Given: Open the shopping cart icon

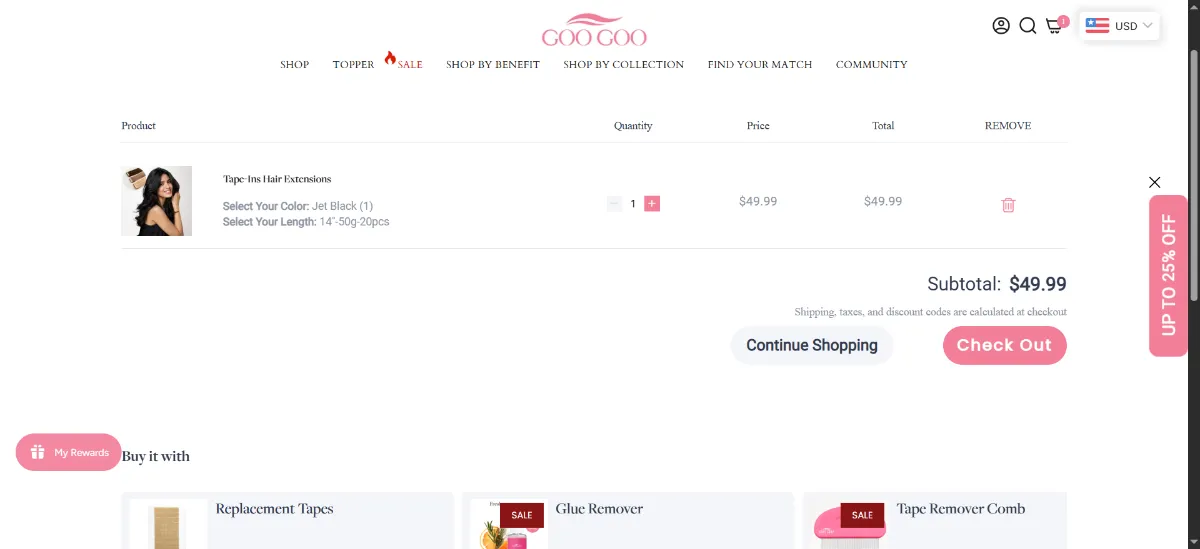Looking at the screenshot, I should click(1055, 25).
